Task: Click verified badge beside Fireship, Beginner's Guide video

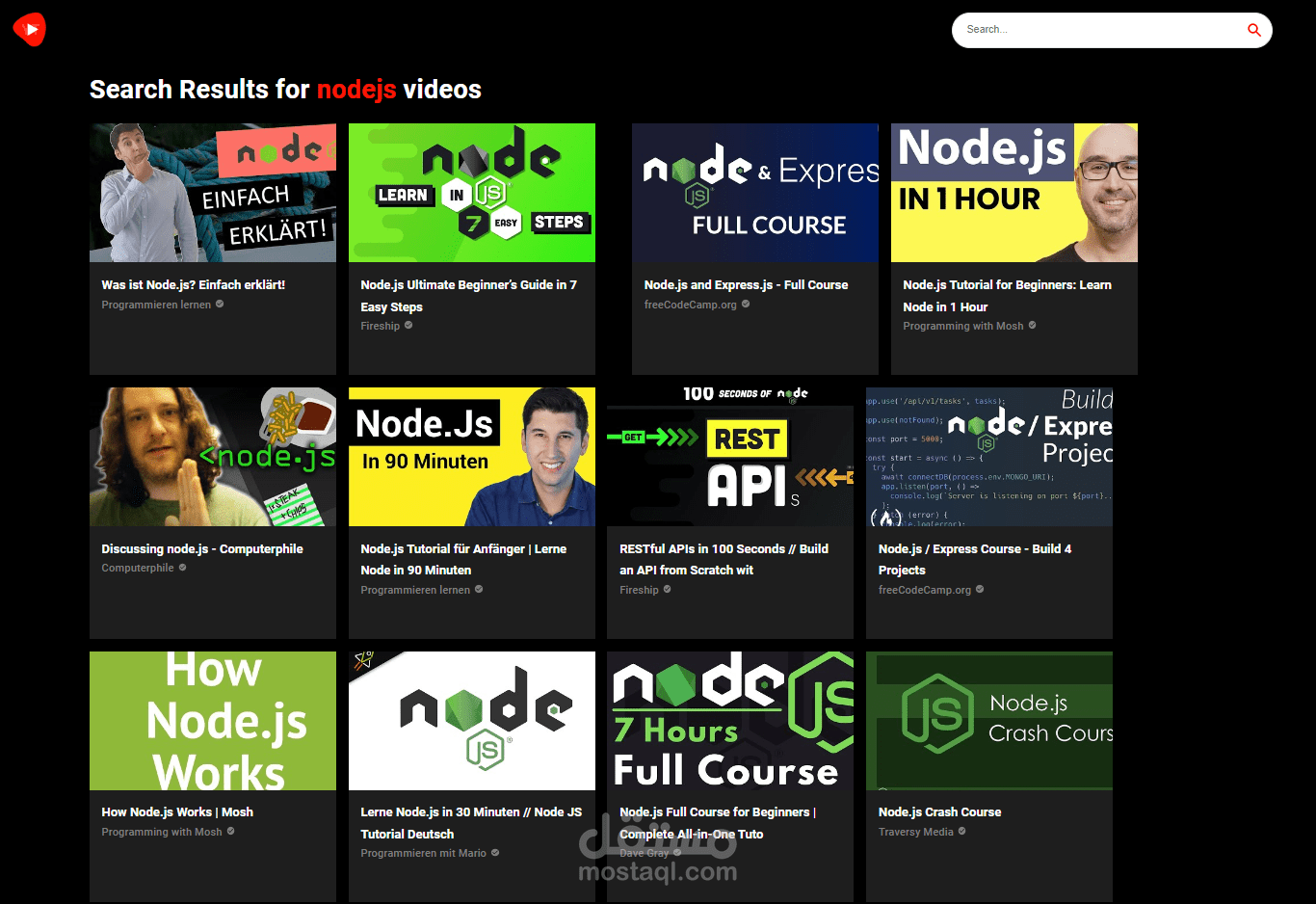Action: pos(408,325)
